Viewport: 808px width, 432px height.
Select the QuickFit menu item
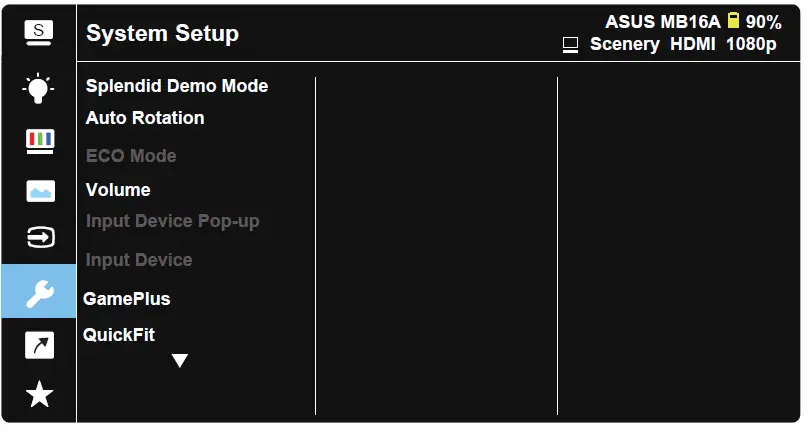pyautogui.click(x=119, y=335)
